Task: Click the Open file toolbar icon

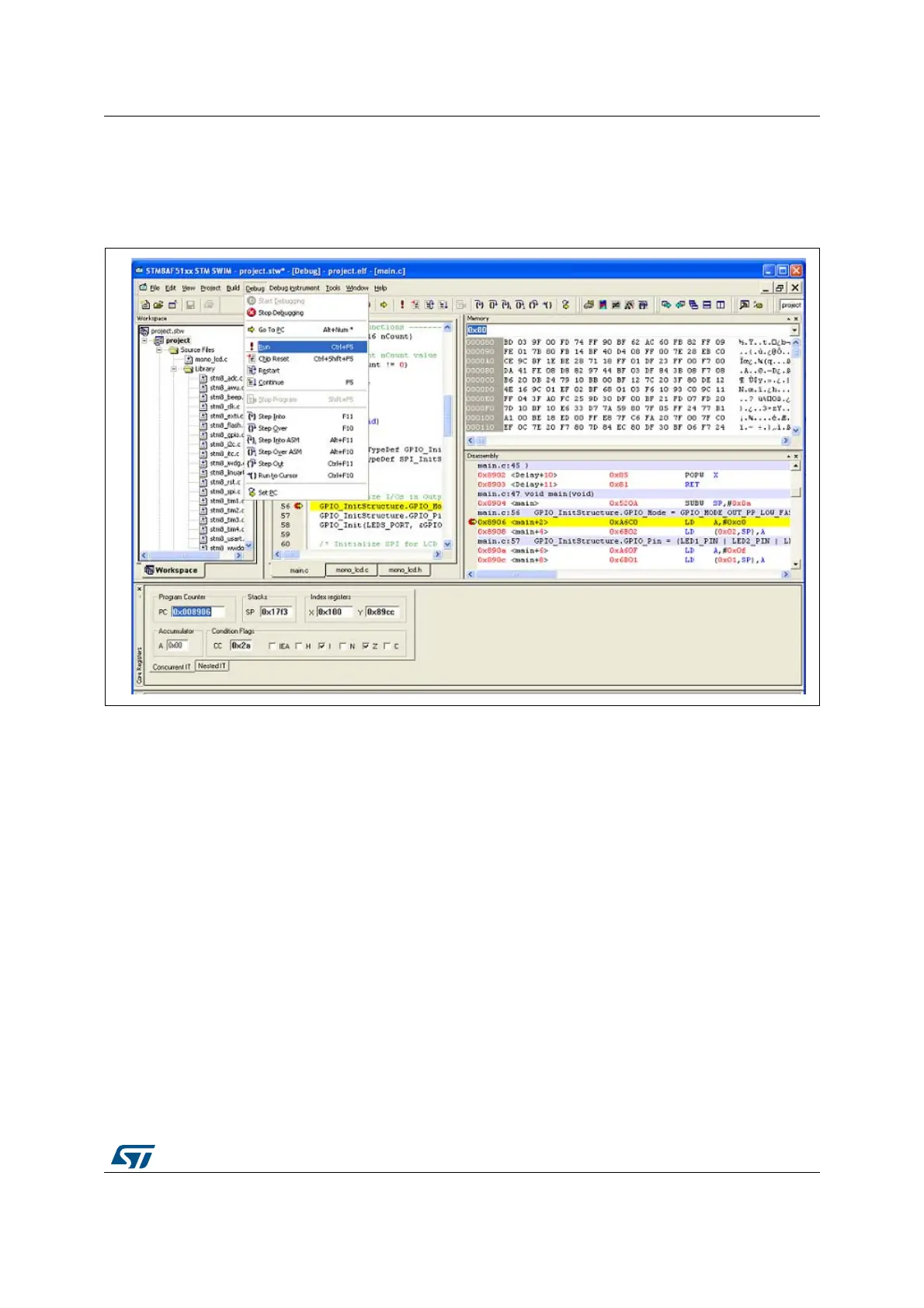Action: click(x=158, y=305)
